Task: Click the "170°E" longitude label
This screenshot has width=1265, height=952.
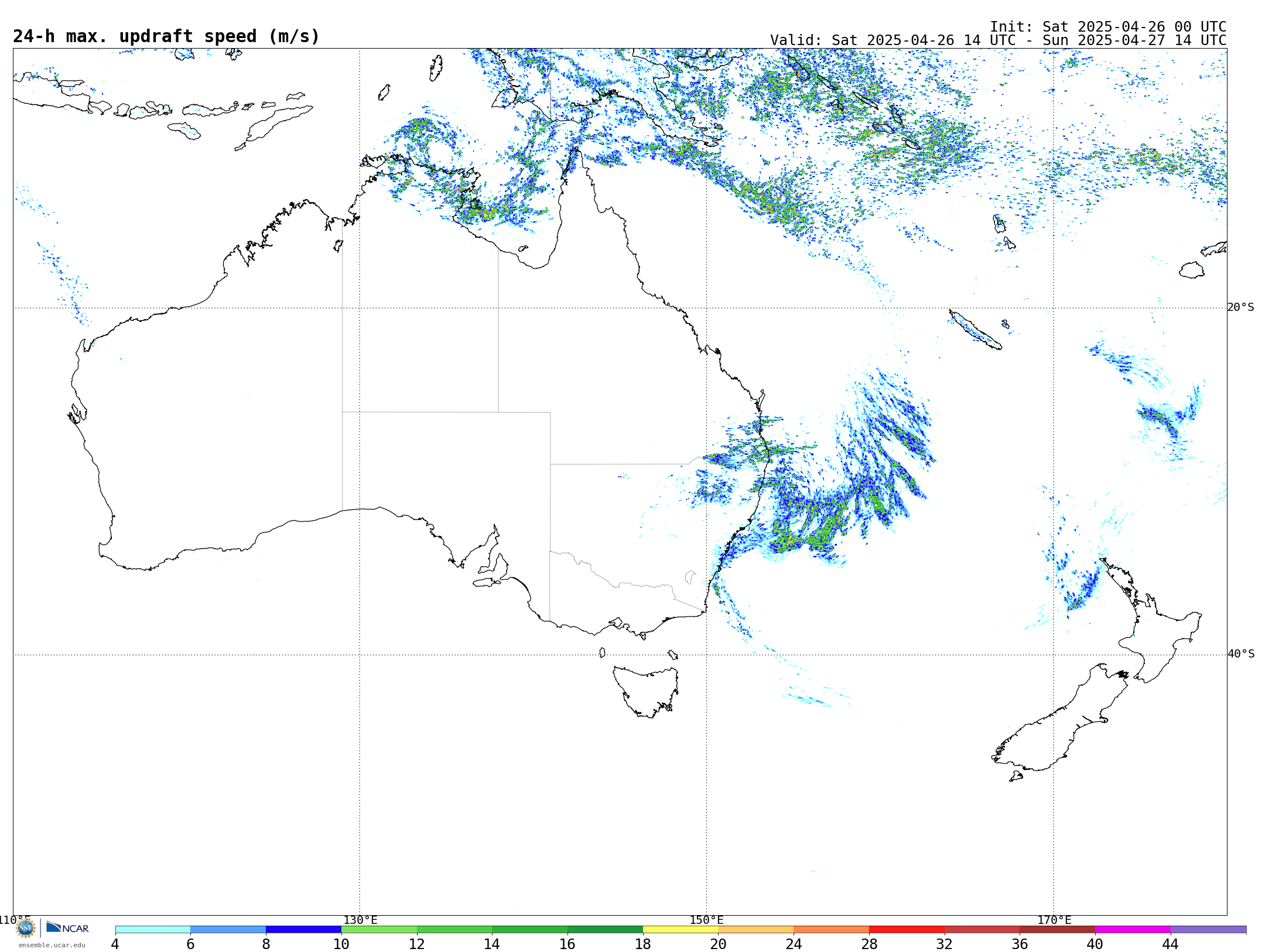Action: tap(1054, 920)
